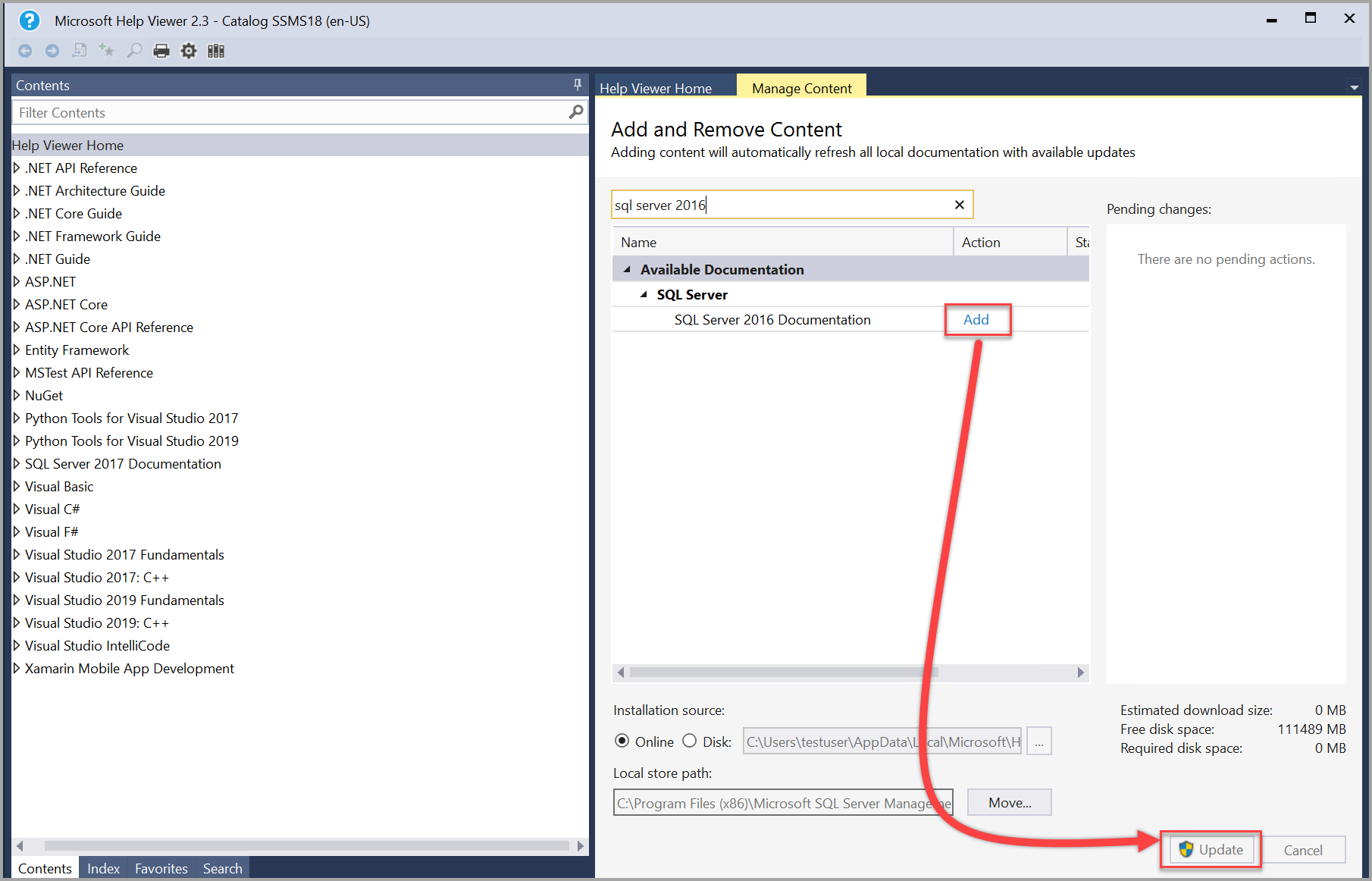The width and height of the screenshot is (1372, 881).
Task: Collapse the Available Documentation group
Action: 627,268
